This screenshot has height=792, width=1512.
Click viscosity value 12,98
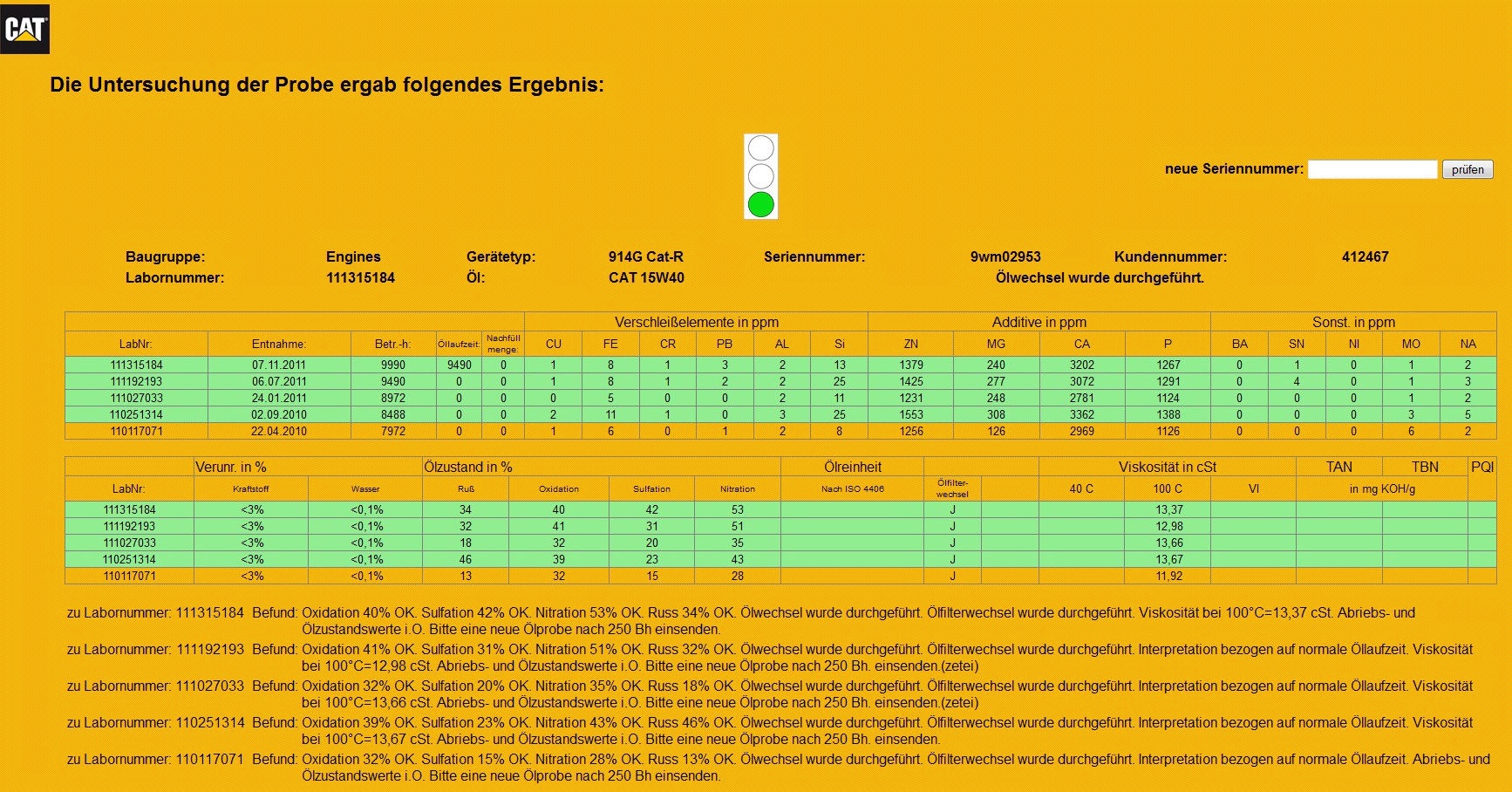tap(1168, 526)
